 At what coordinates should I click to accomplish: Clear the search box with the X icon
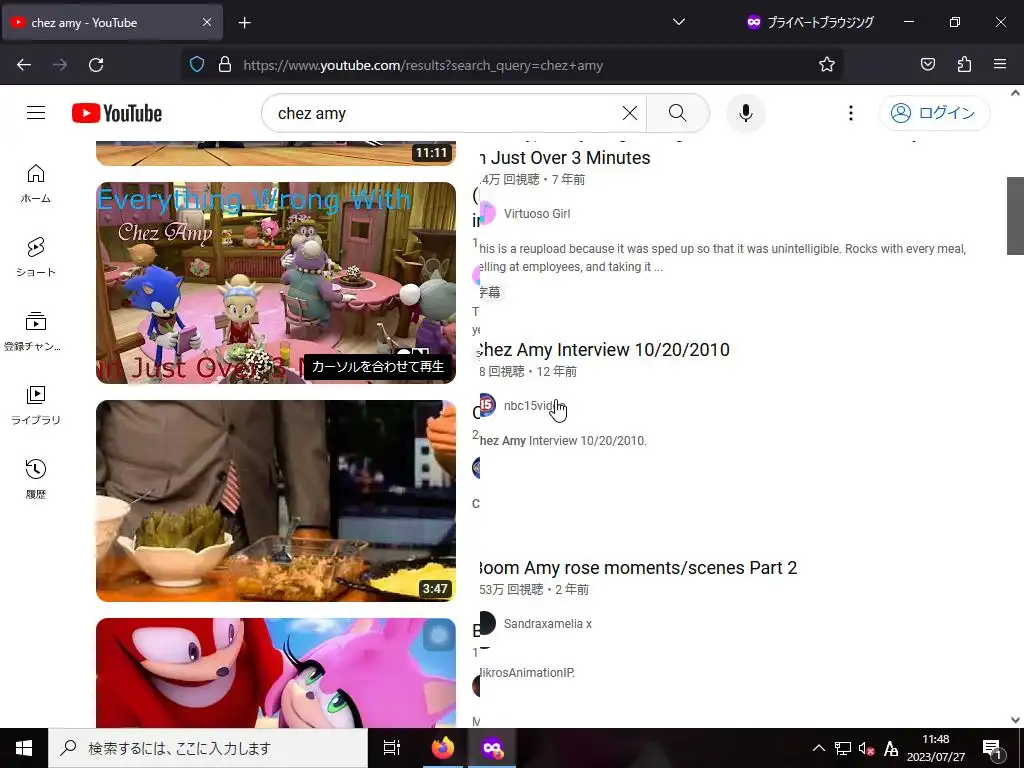point(630,113)
